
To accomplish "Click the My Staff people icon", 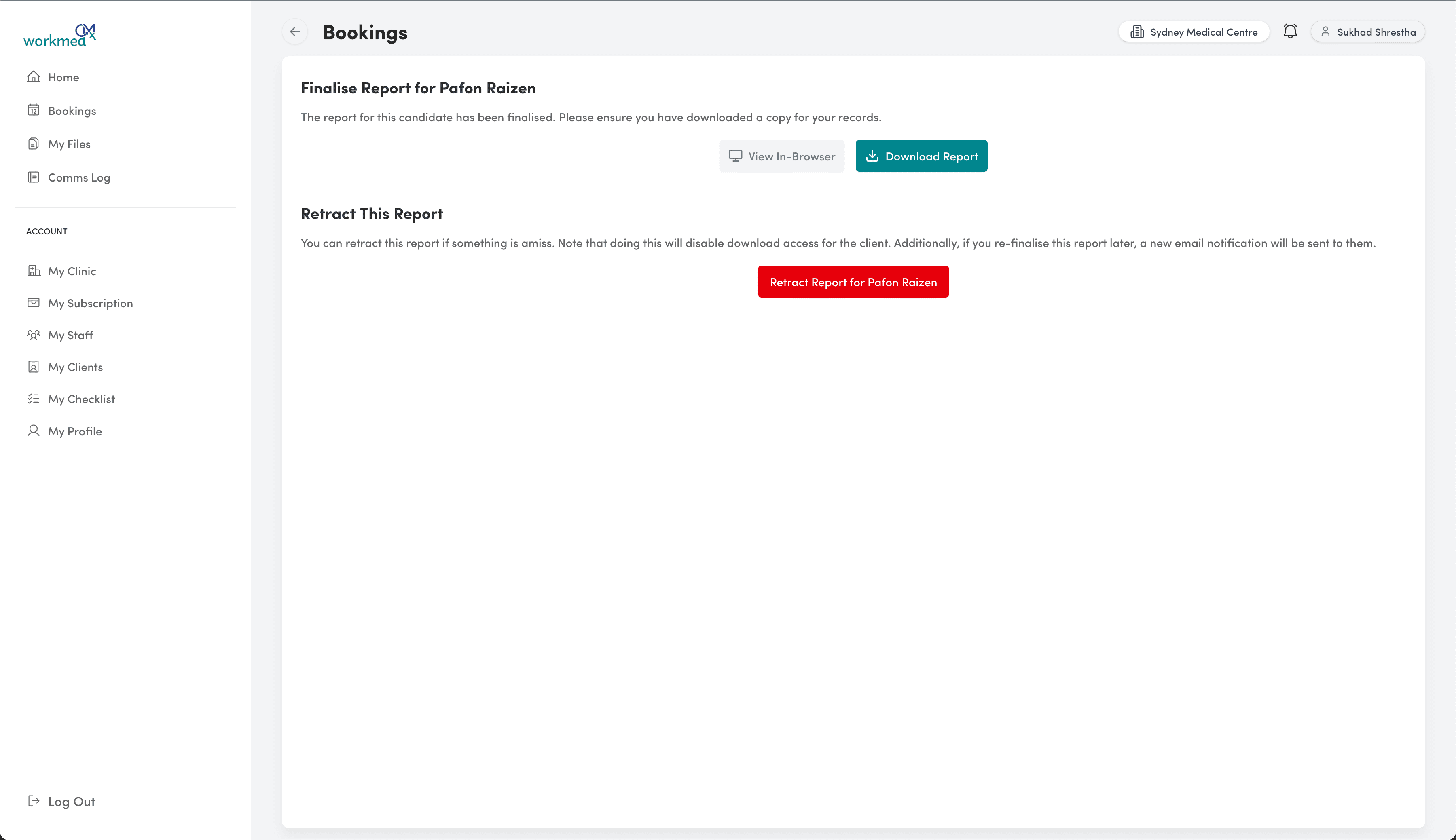I will 34,335.
